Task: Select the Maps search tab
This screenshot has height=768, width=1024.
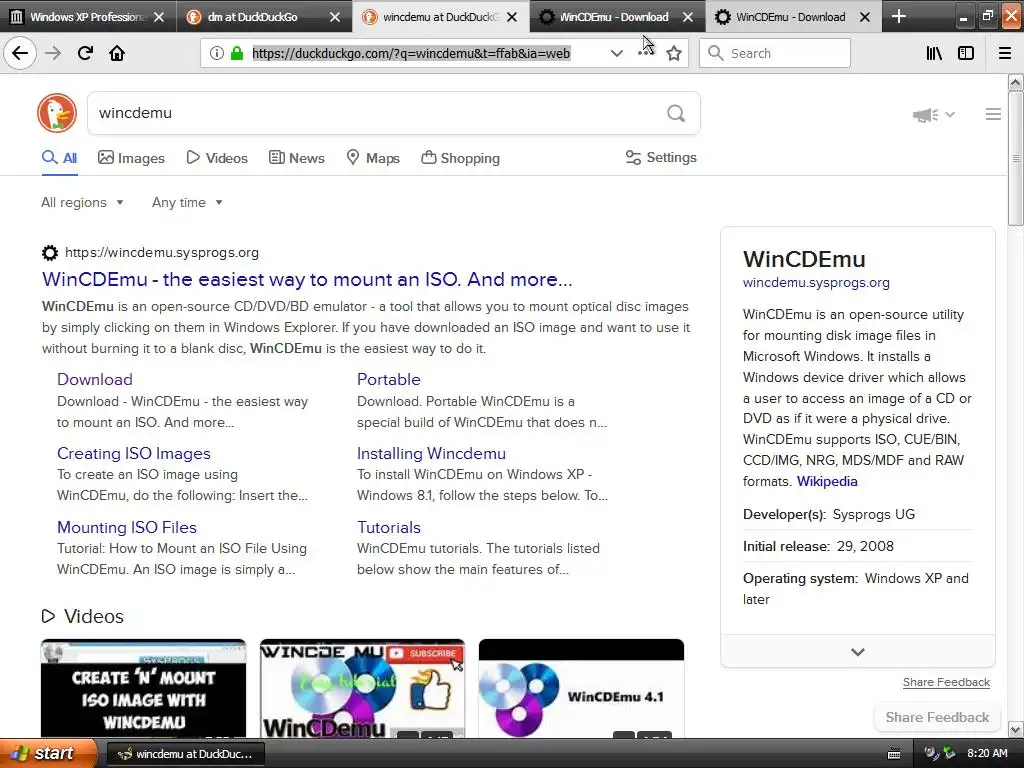Action: [373, 158]
